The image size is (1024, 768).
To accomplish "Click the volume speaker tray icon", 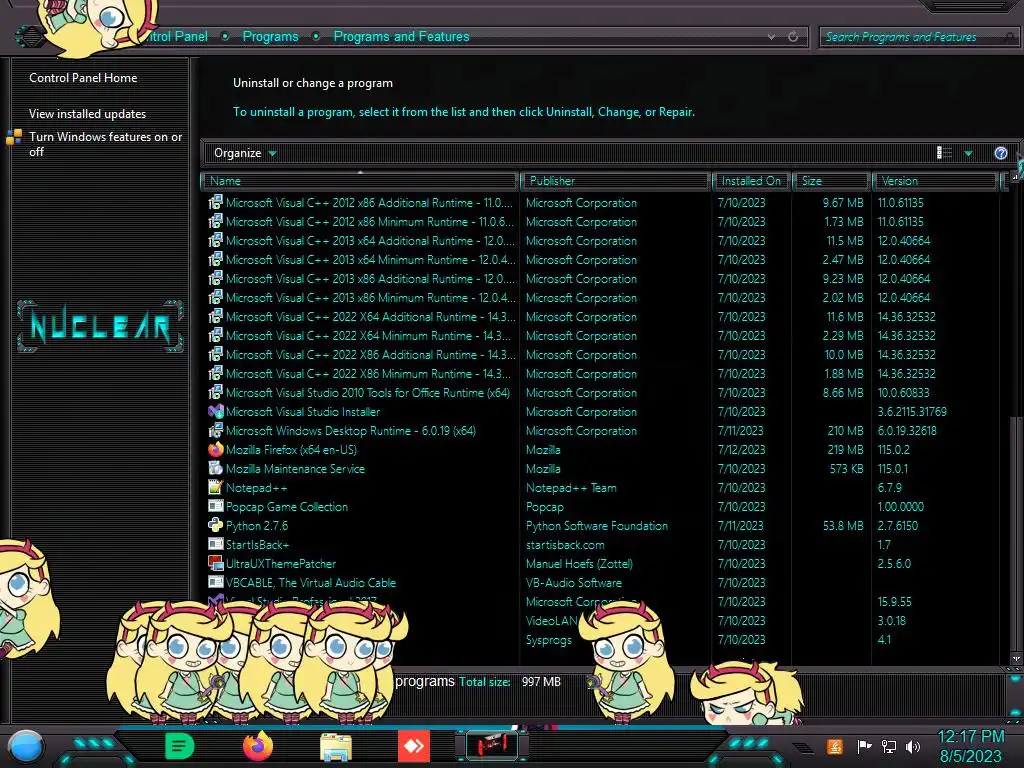I will [913, 746].
